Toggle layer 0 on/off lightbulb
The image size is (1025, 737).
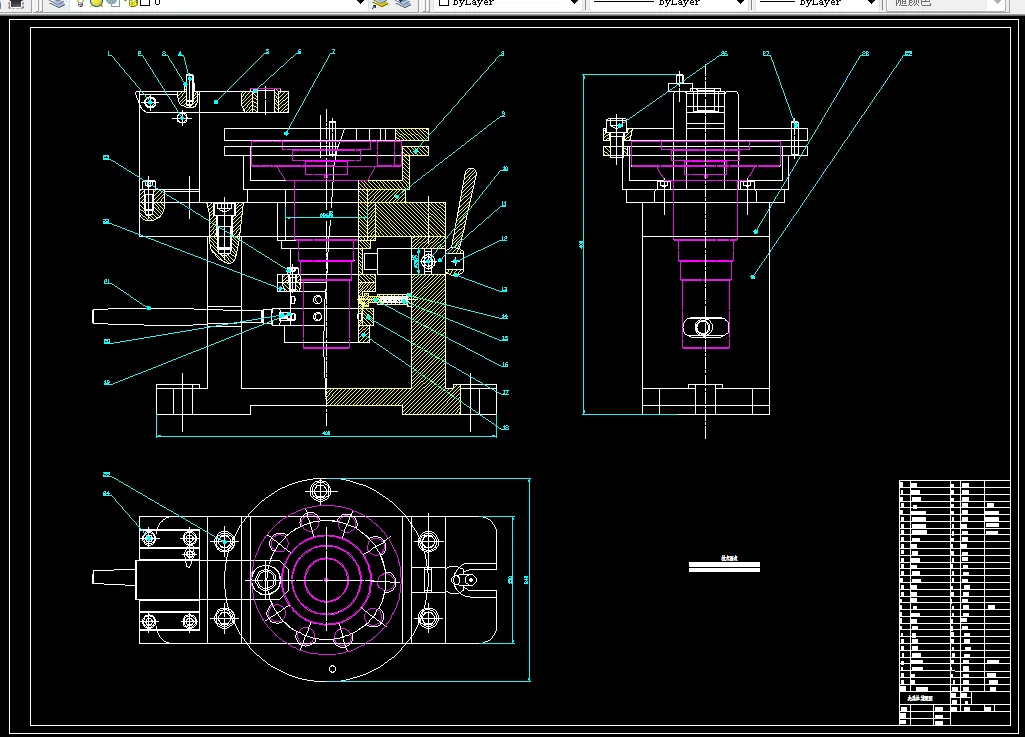[80, 3]
